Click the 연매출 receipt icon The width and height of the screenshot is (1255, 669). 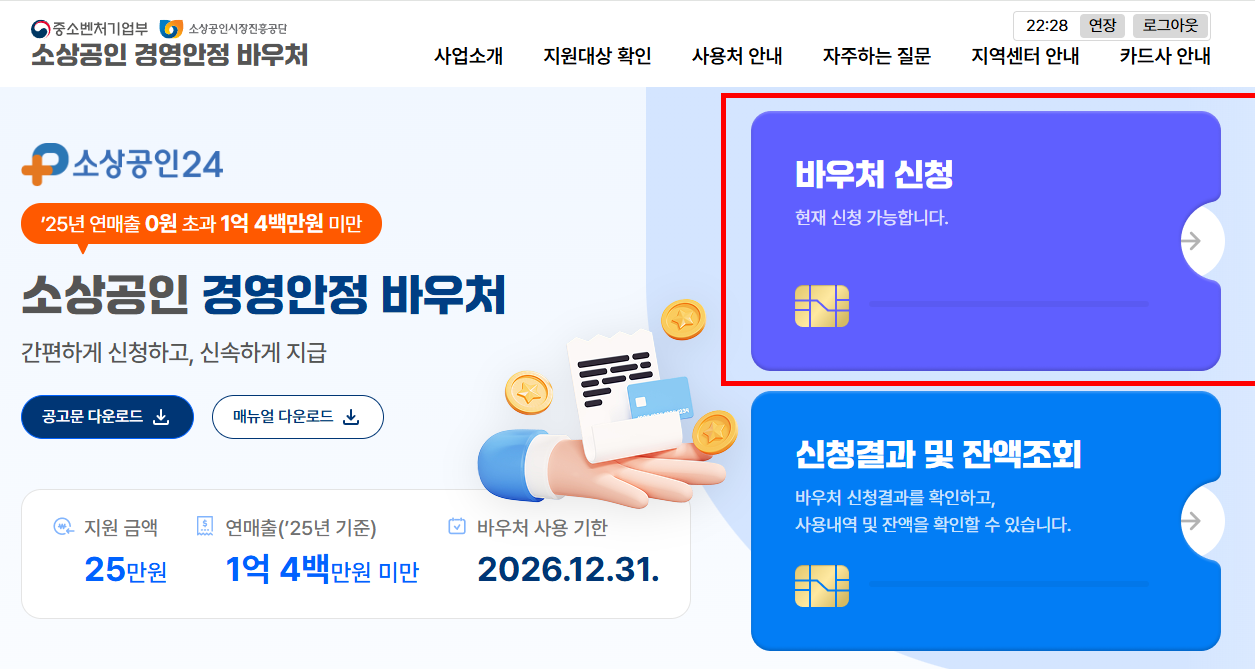(x=205, y=526)
